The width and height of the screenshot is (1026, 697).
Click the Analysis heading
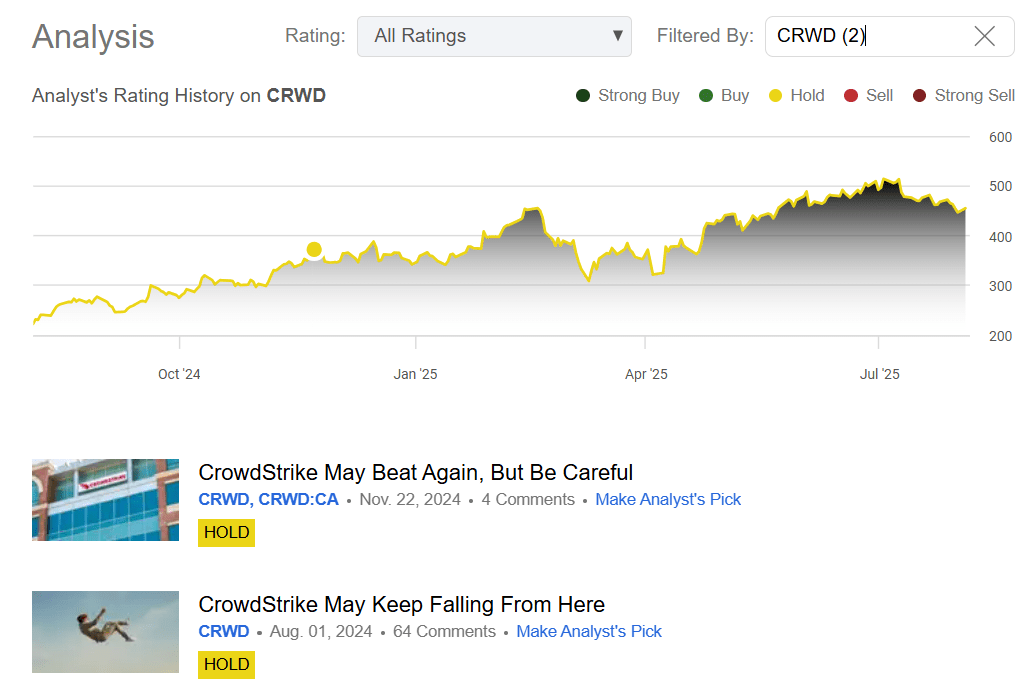click(92, 37)
